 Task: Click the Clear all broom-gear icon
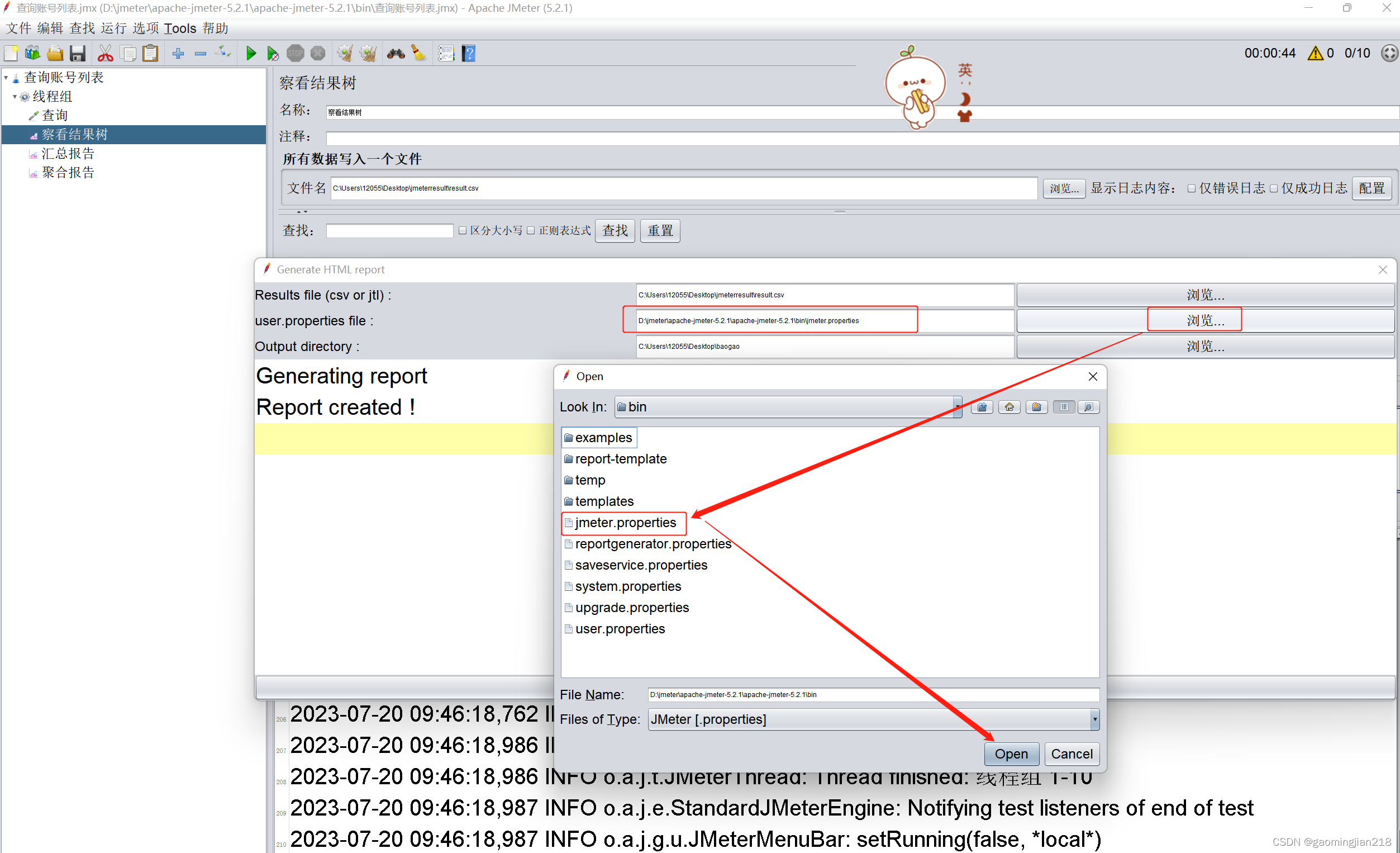[x=368, y=54]
